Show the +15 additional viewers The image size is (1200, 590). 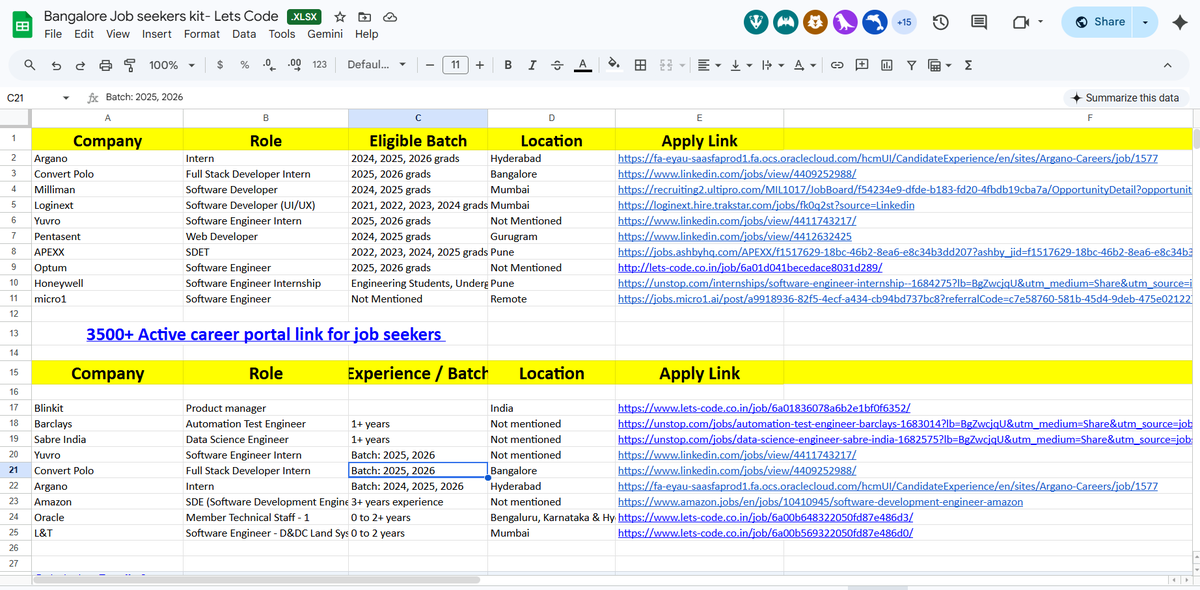904,22
